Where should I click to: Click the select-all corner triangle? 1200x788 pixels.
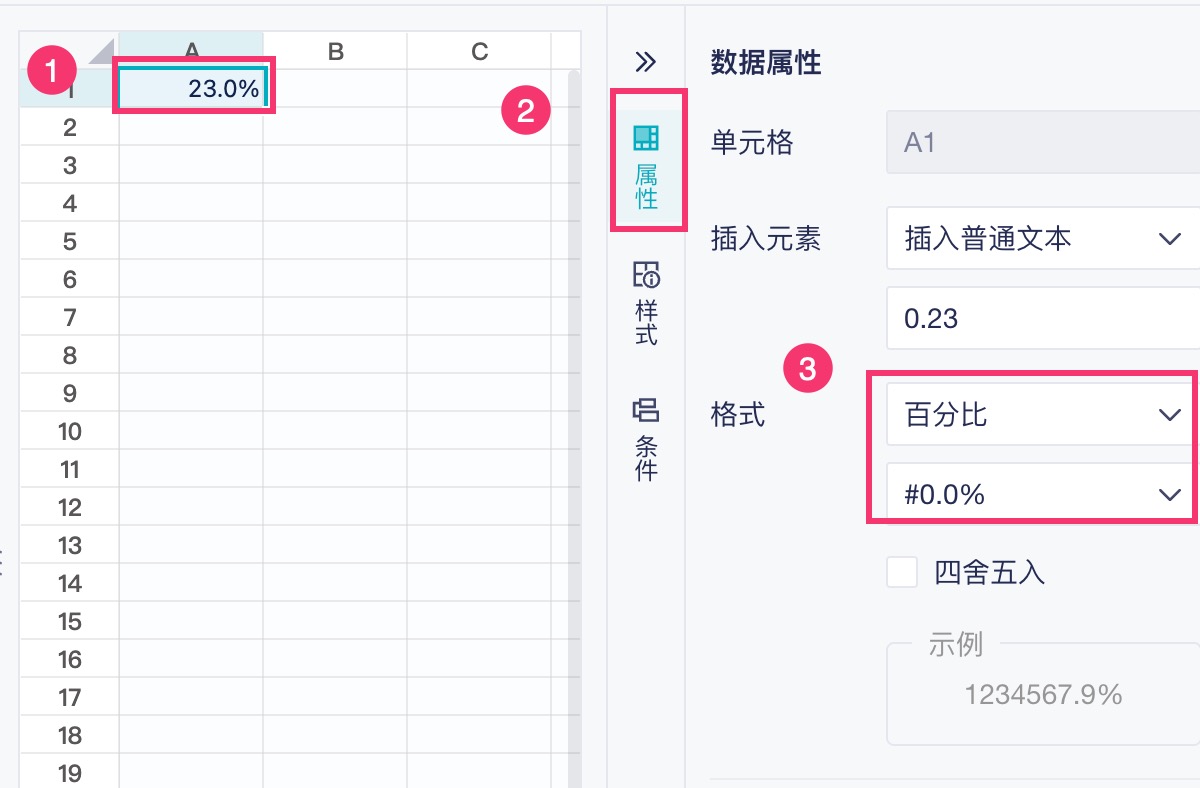[x=102, y=51]
